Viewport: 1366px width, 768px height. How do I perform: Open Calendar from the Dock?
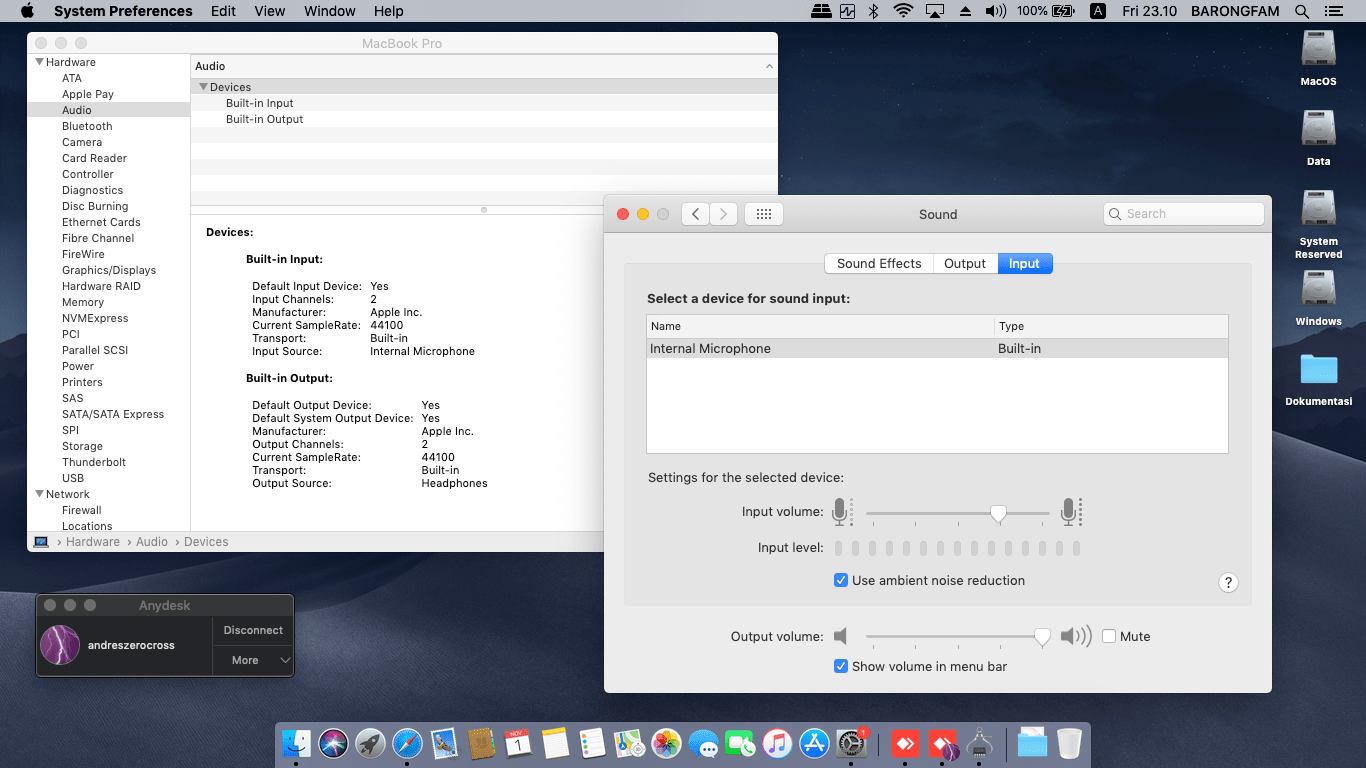pos(518,744)
